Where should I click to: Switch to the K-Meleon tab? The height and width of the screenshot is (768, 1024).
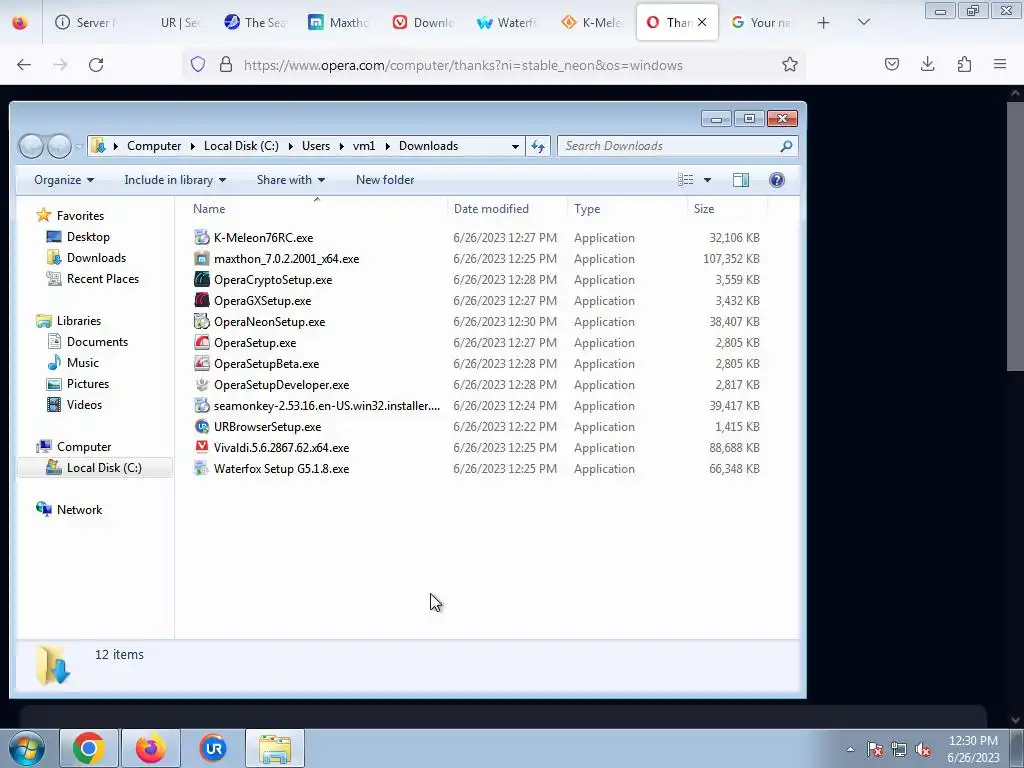click(592, 22)
